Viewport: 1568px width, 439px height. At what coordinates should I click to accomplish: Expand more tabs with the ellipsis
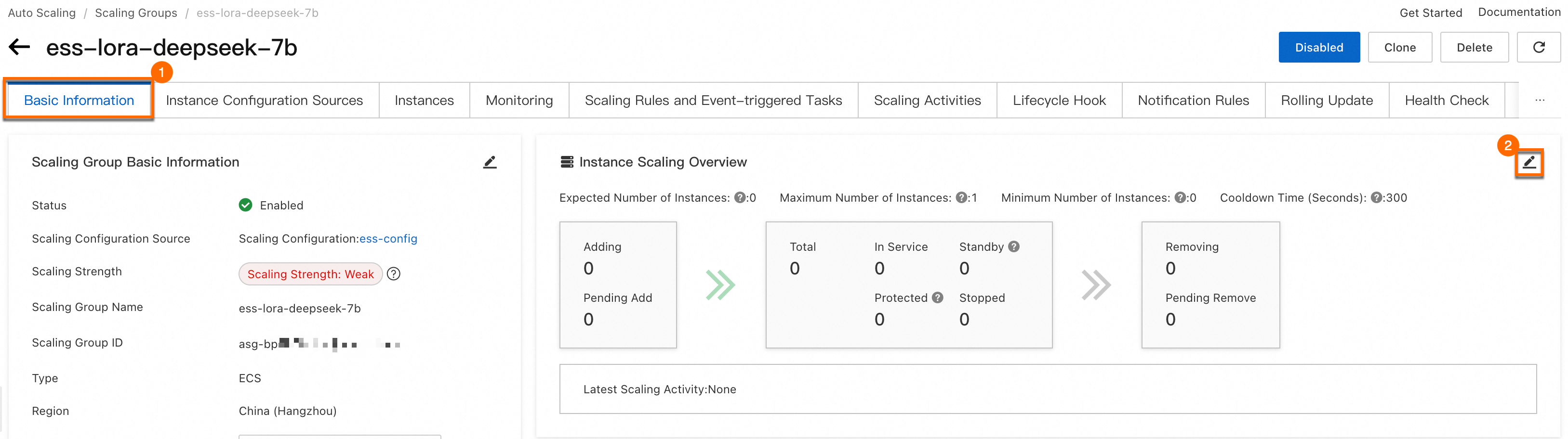1540,100
